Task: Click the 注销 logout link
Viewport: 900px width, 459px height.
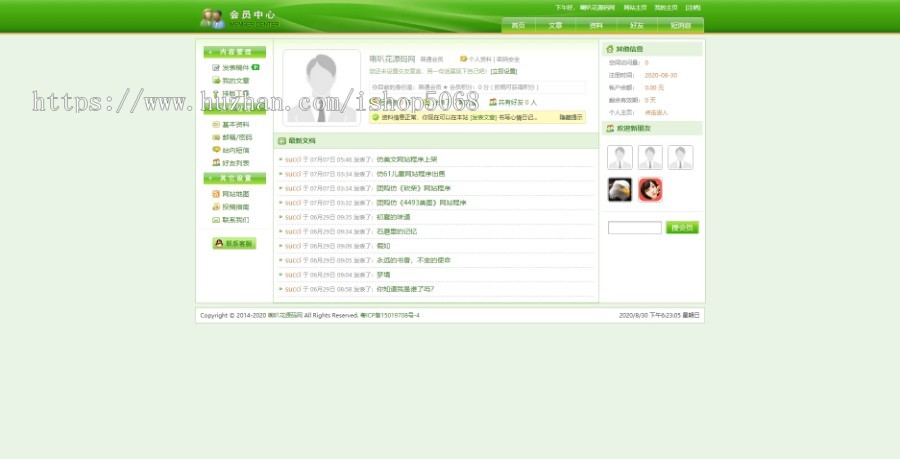Action: [x=693, y=7]
